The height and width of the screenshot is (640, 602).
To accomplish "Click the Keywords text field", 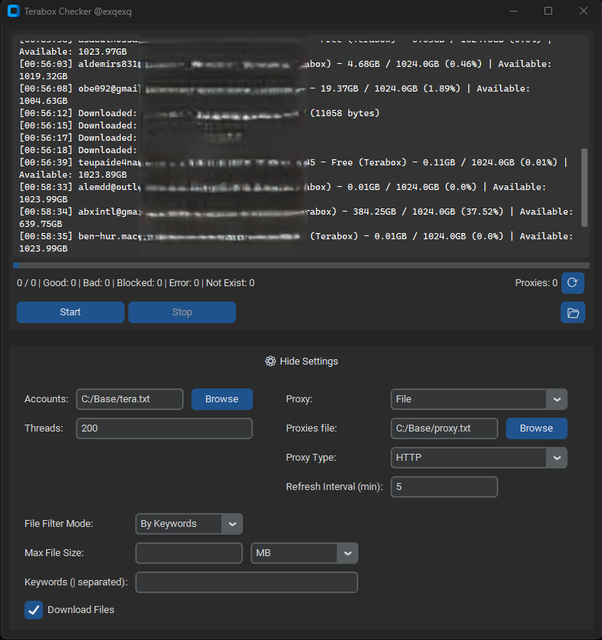I will [x=246, y=582].
